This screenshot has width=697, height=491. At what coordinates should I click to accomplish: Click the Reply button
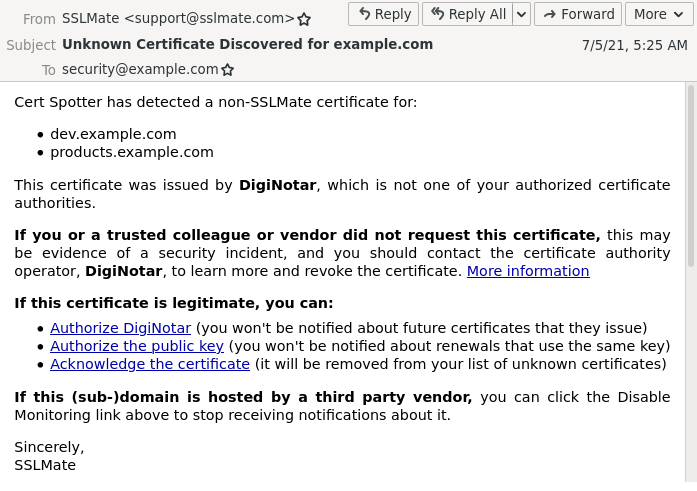(384, 14)
